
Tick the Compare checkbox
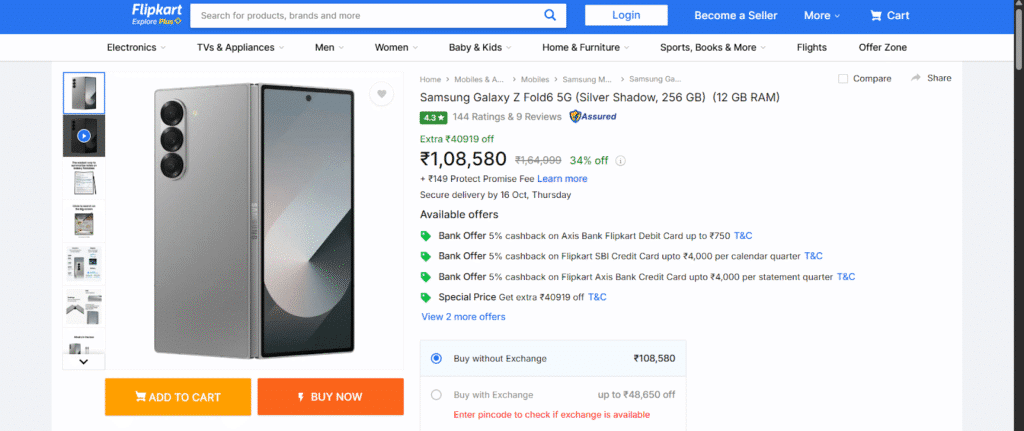[x=843, y=78]
